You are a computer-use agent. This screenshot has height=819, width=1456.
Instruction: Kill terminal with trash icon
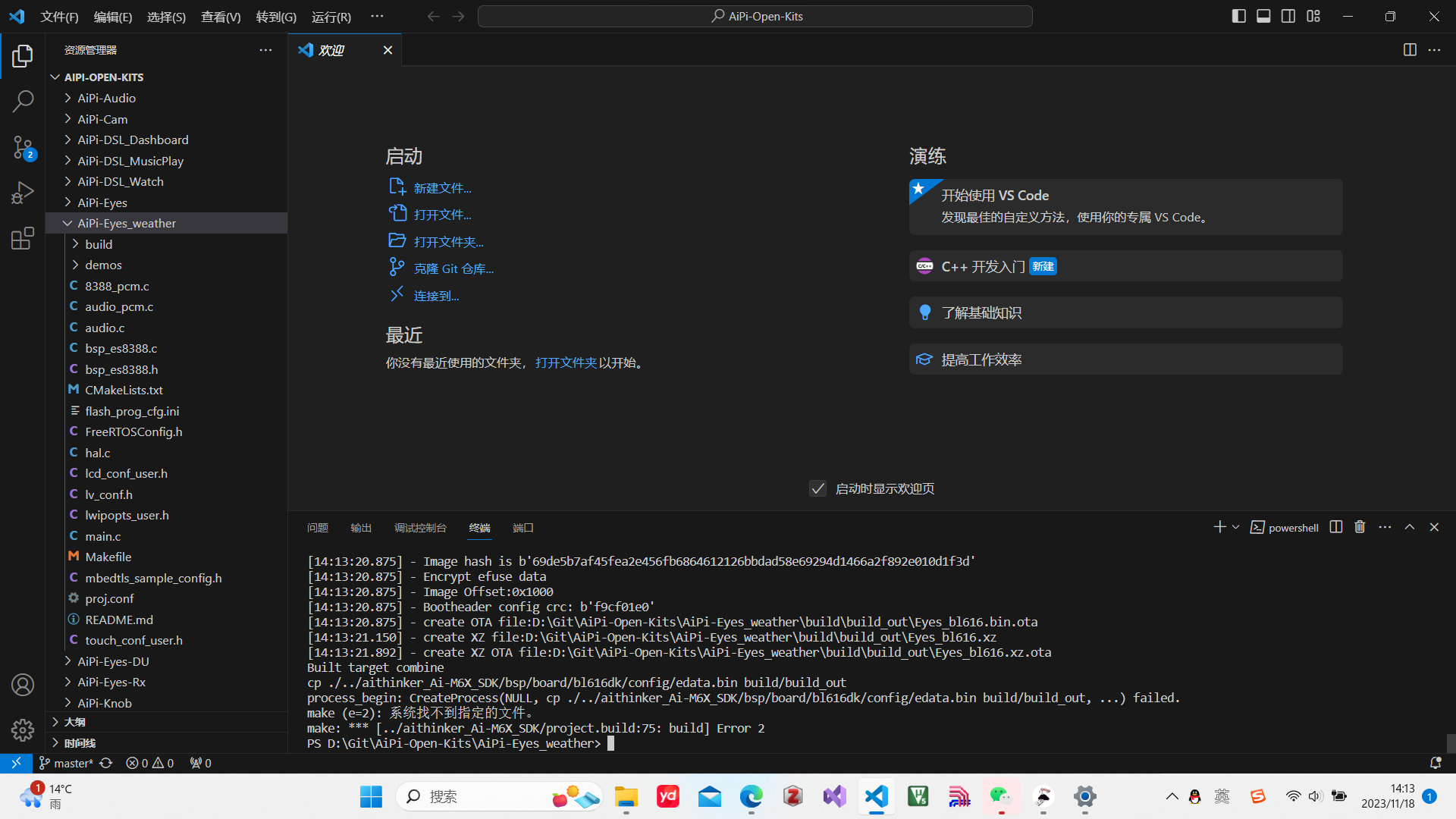click(1360, 527)
